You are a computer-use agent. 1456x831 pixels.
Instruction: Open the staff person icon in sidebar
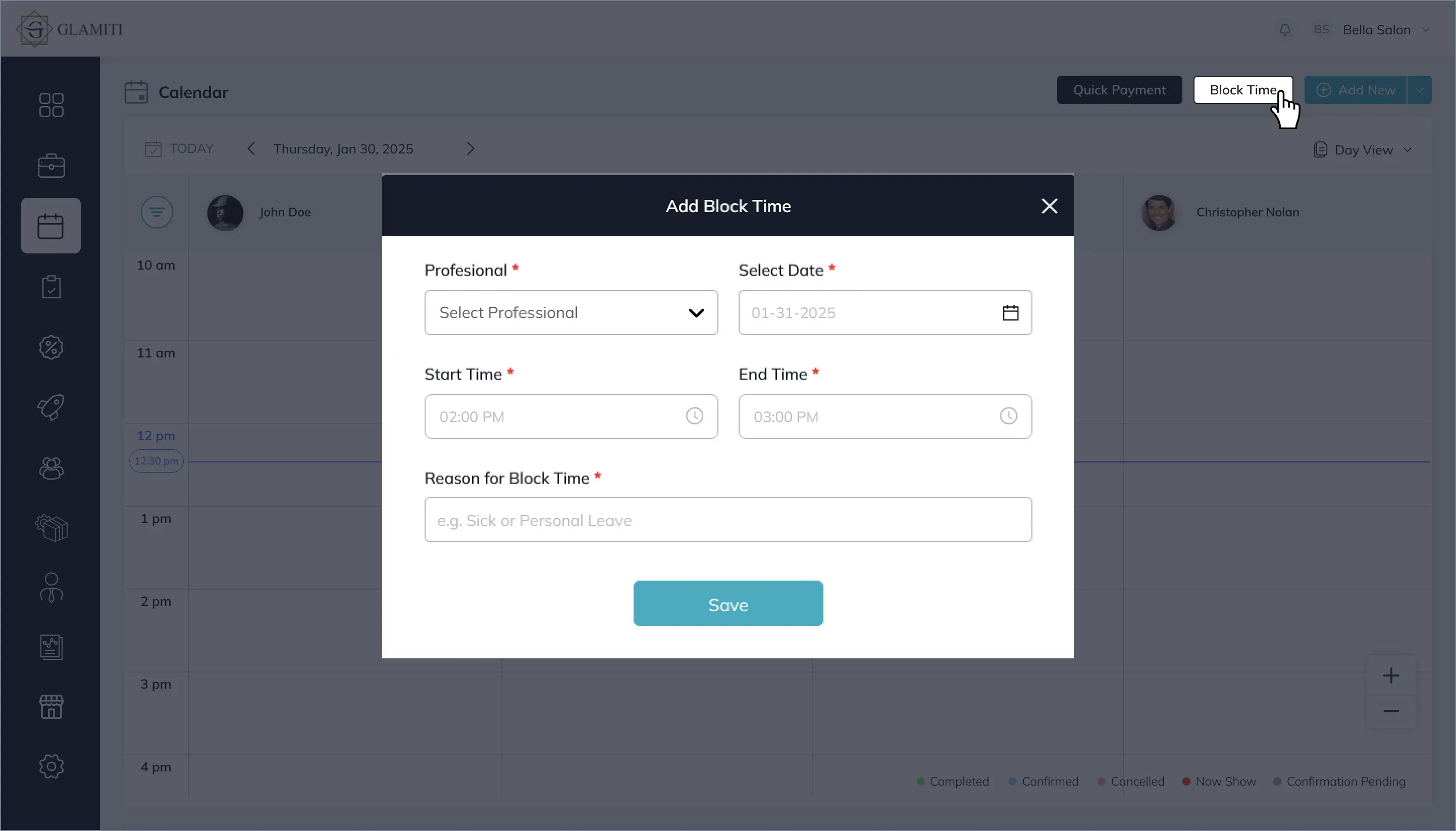[51, 587]
